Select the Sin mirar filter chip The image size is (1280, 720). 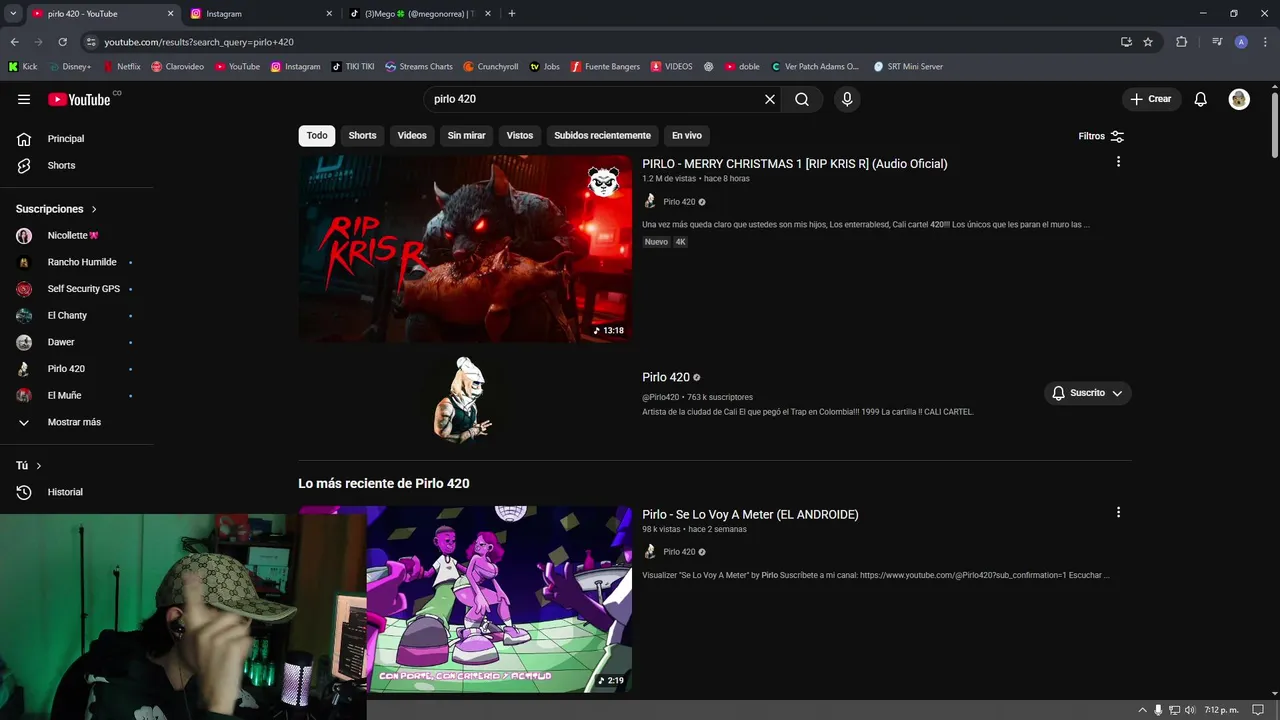[x=466, y=135]
